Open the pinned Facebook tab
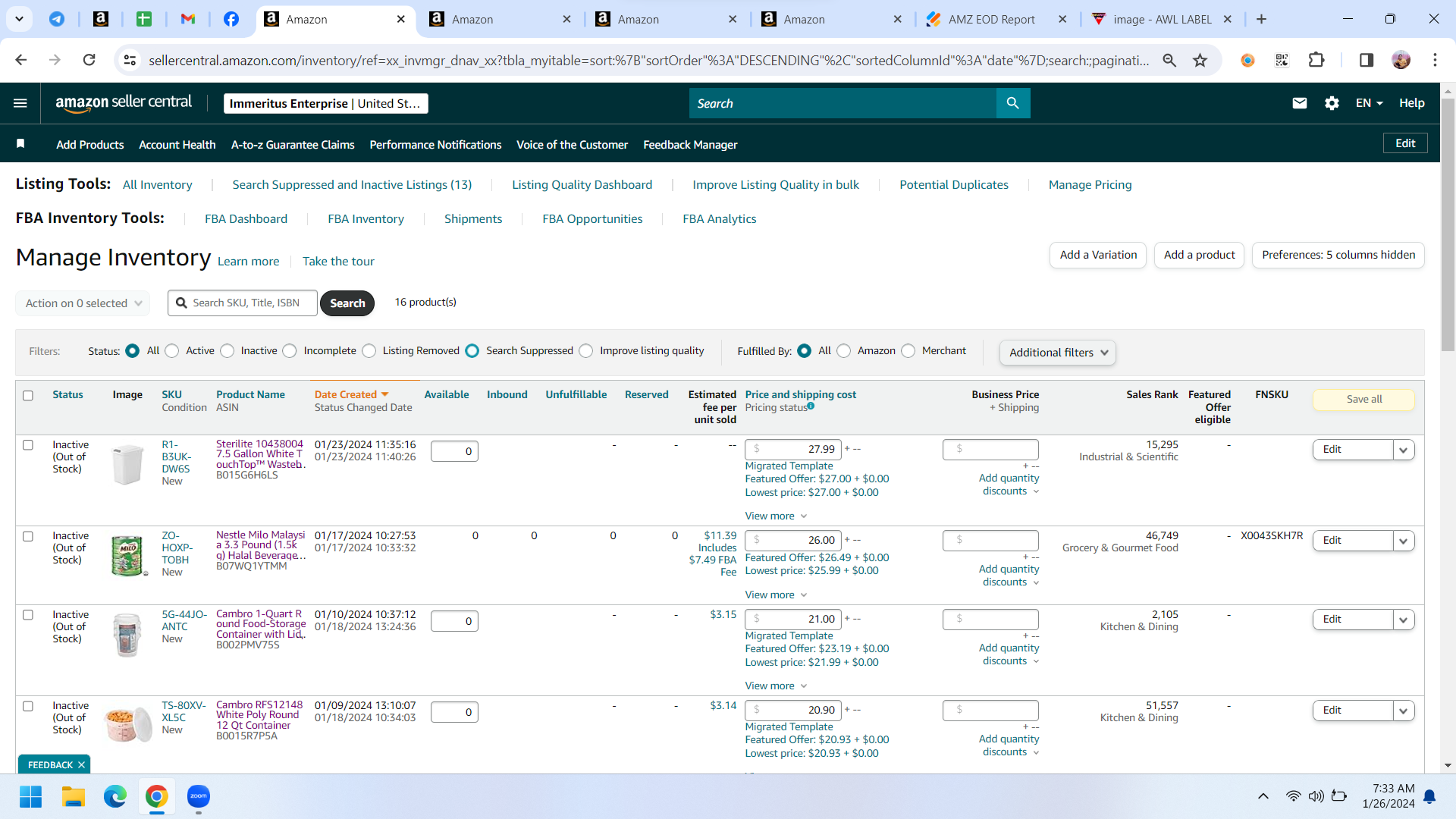This screenshot has width=1456, height=819. (231, 19)
